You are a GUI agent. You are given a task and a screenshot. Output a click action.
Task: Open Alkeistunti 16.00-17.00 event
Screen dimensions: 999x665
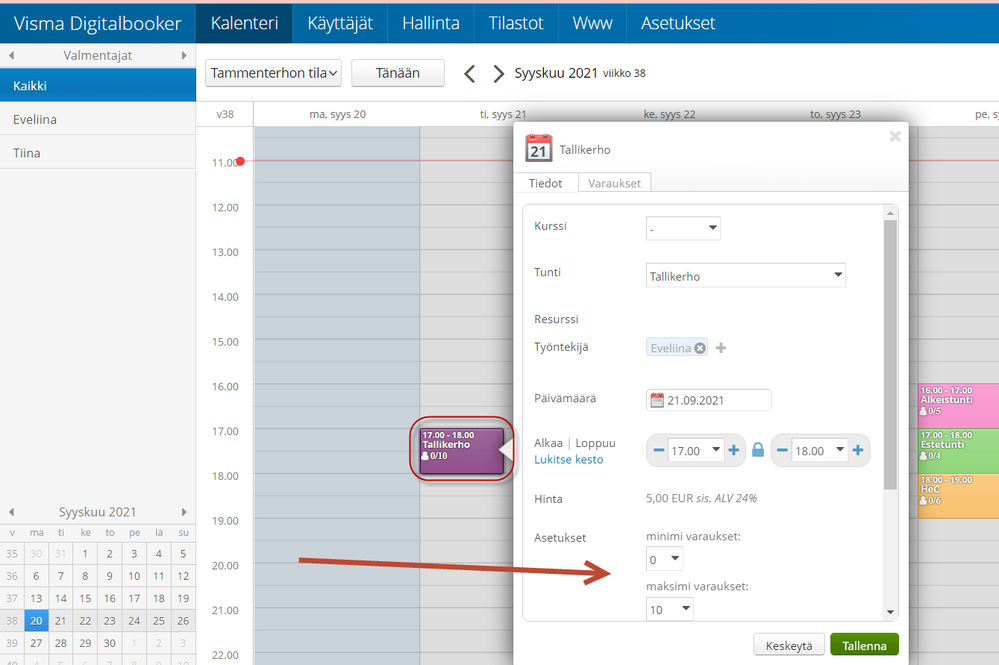pos(958,405)
